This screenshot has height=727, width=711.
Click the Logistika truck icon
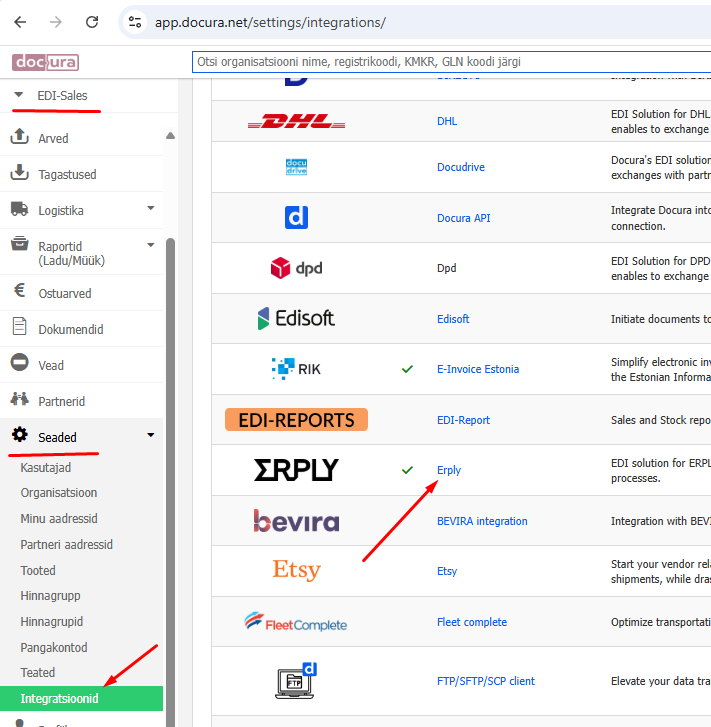19,209
